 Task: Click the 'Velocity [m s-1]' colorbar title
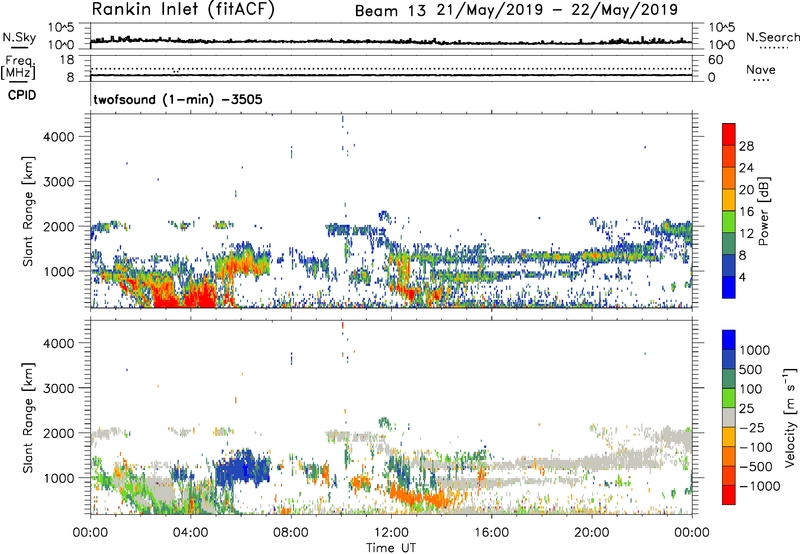tap(790, 417)
